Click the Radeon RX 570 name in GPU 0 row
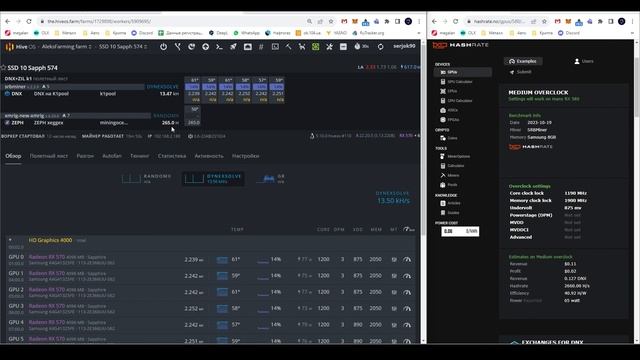The height and width of the screenshot is (360, 640). (x=47, y=257)
